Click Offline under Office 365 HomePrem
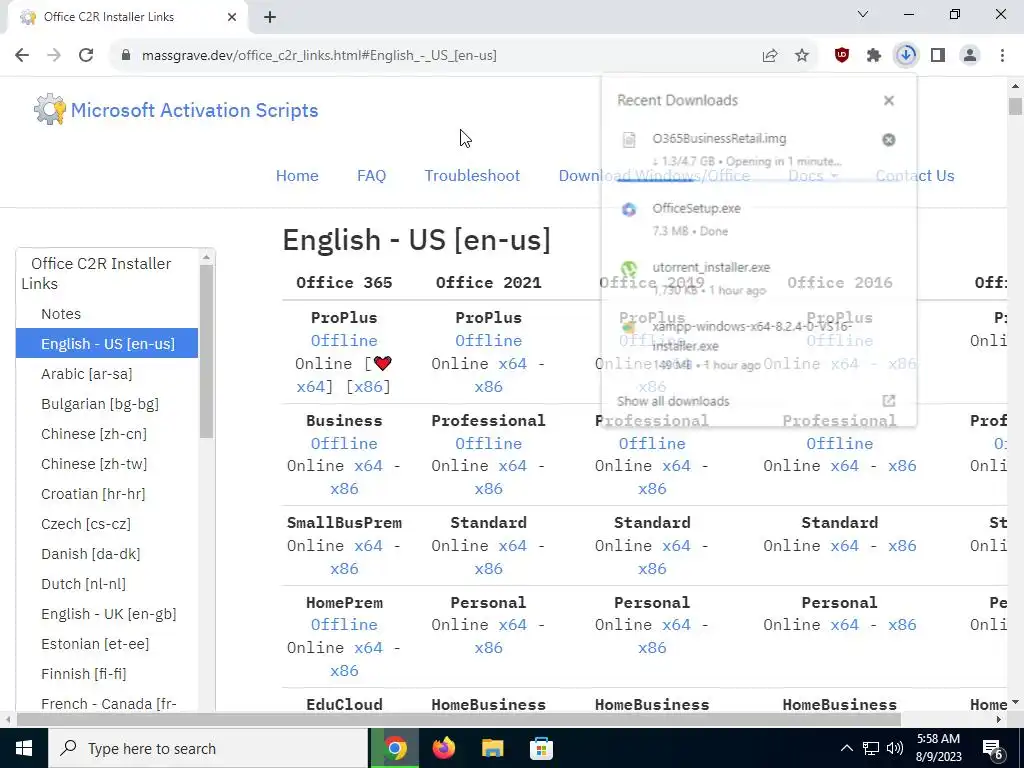Image resolution: width=1024 pixels, height=768 pixels. tap(344, 625)
